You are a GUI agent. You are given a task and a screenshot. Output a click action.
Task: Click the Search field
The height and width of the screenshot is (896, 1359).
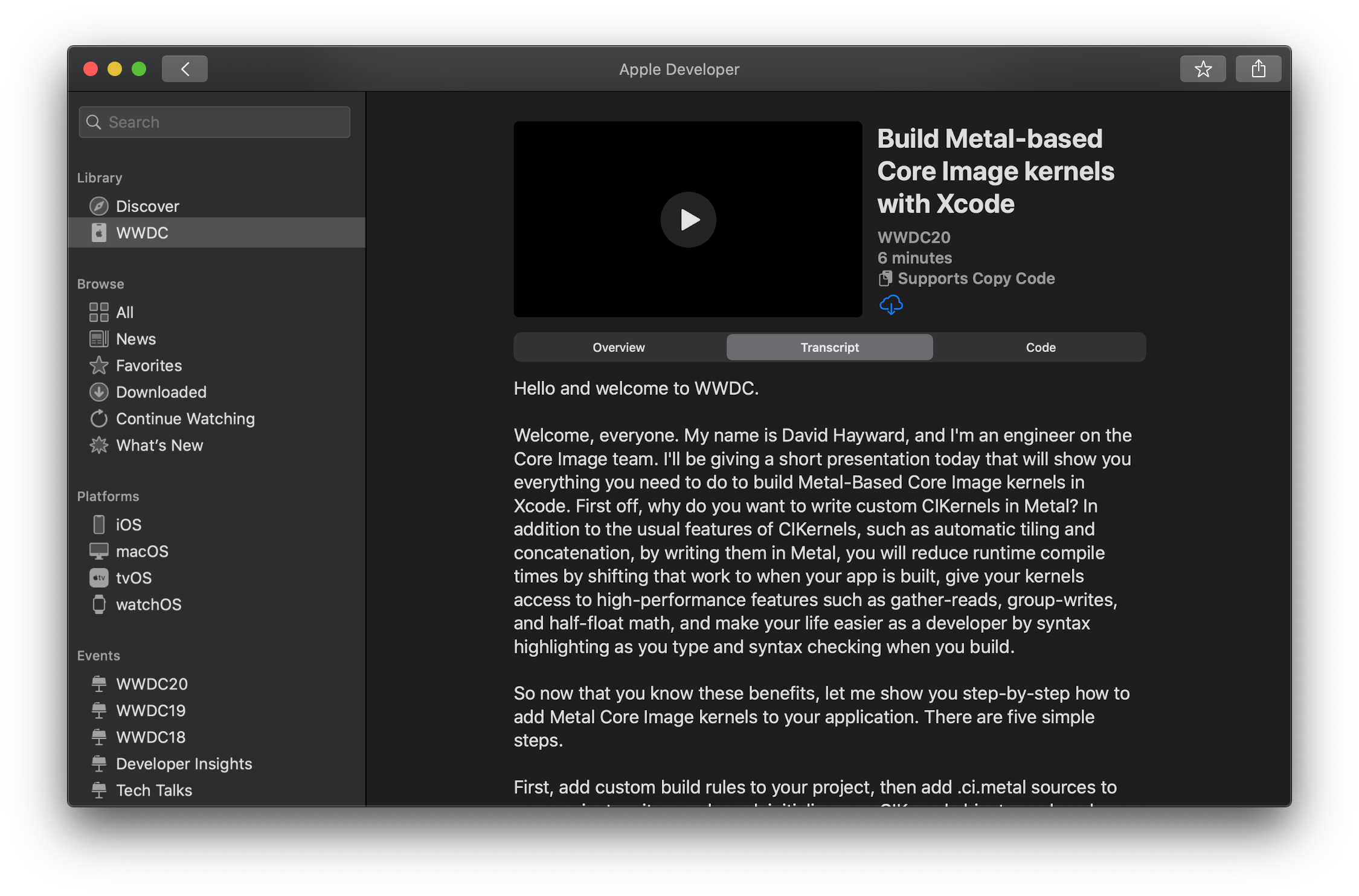(x=214, y=121)
